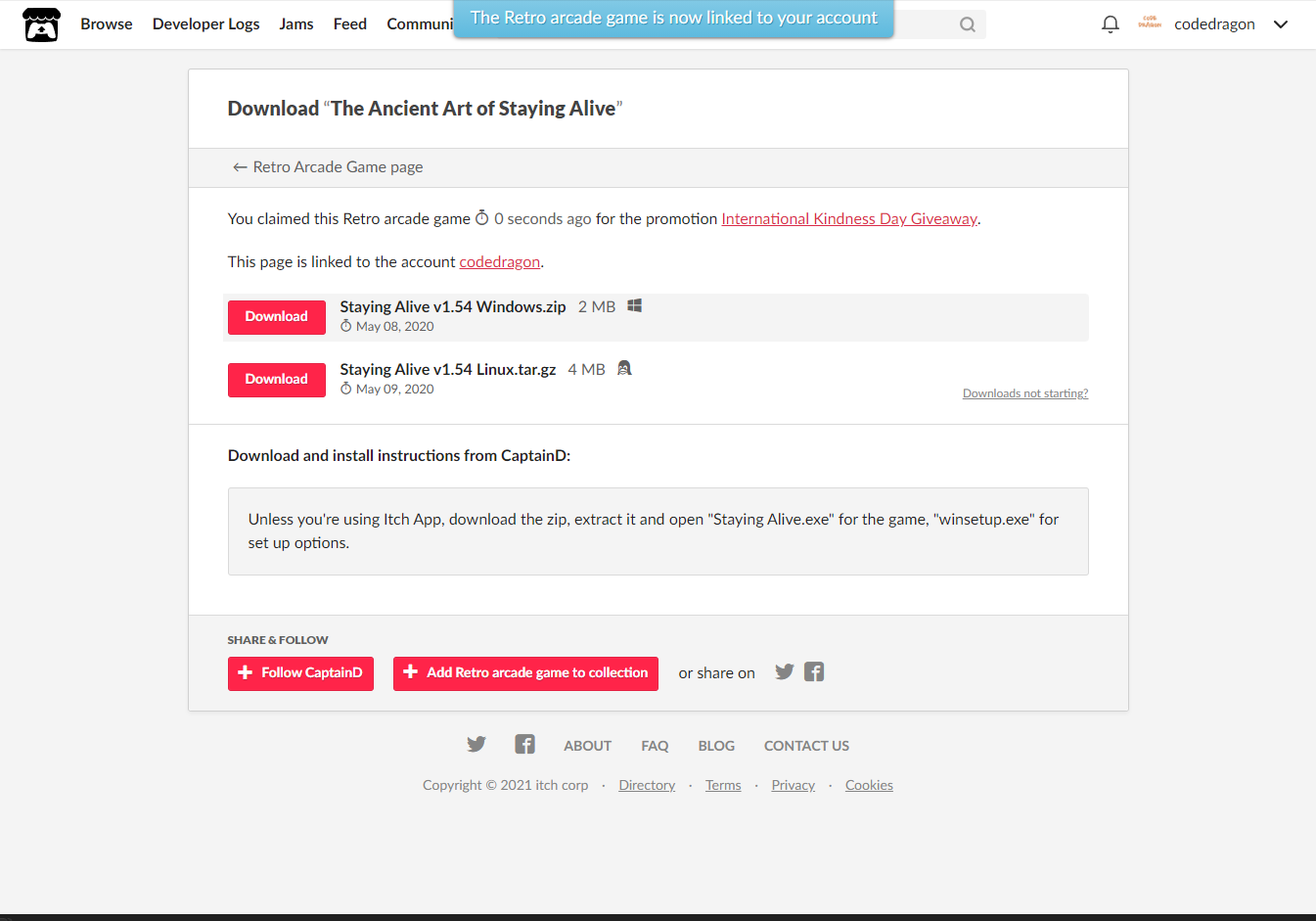This screenshot has height=921, width=1316.
Task: Click the 'SHARE & FOLLOW' heading
Action: click(x=278, y=640)
